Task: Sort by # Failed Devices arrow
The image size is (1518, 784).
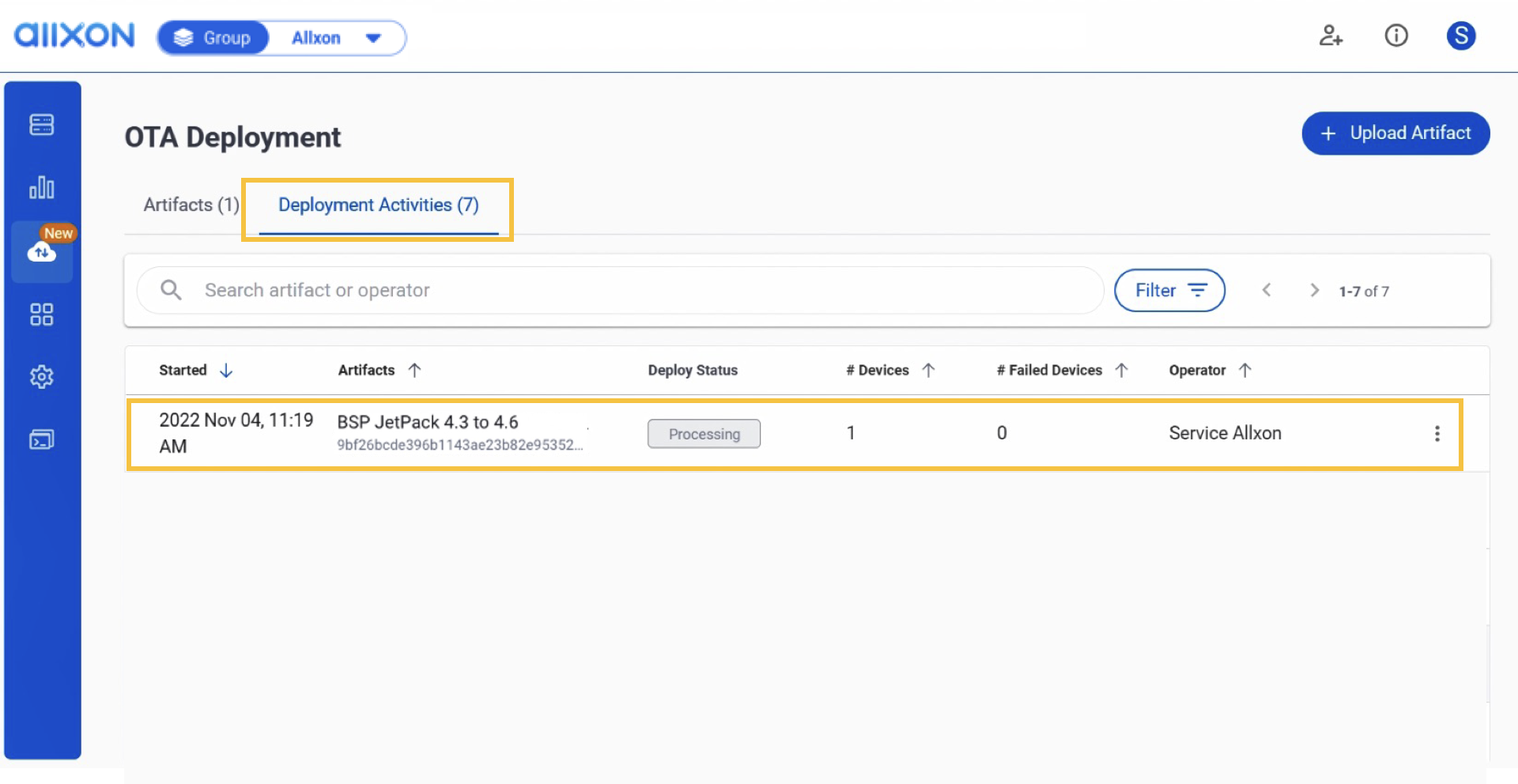Action: (x=1121, y=370)
